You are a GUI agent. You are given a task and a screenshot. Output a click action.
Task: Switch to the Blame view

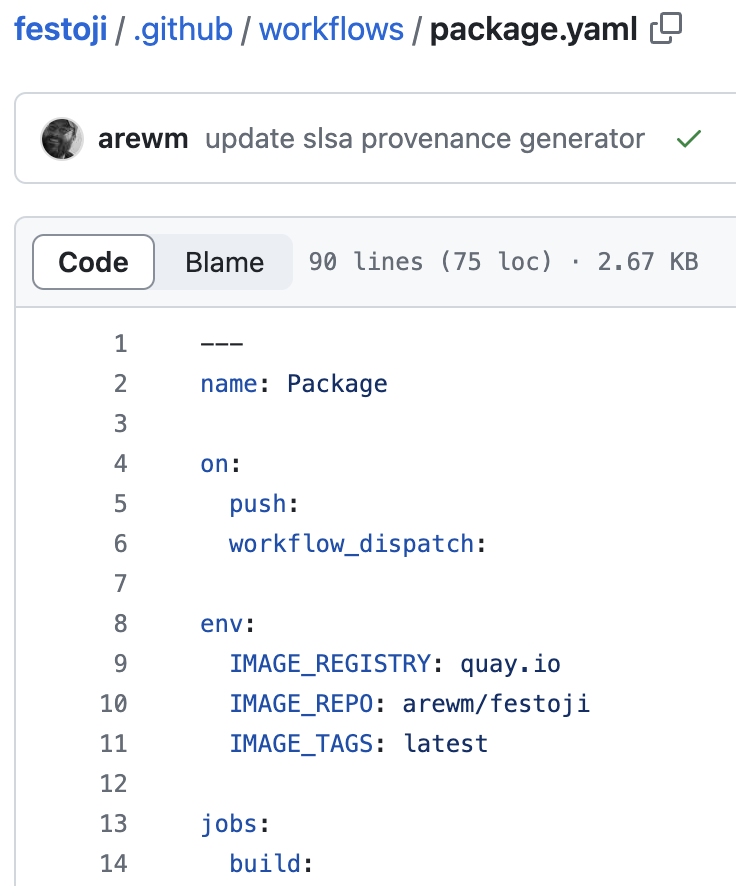[223, 262]
